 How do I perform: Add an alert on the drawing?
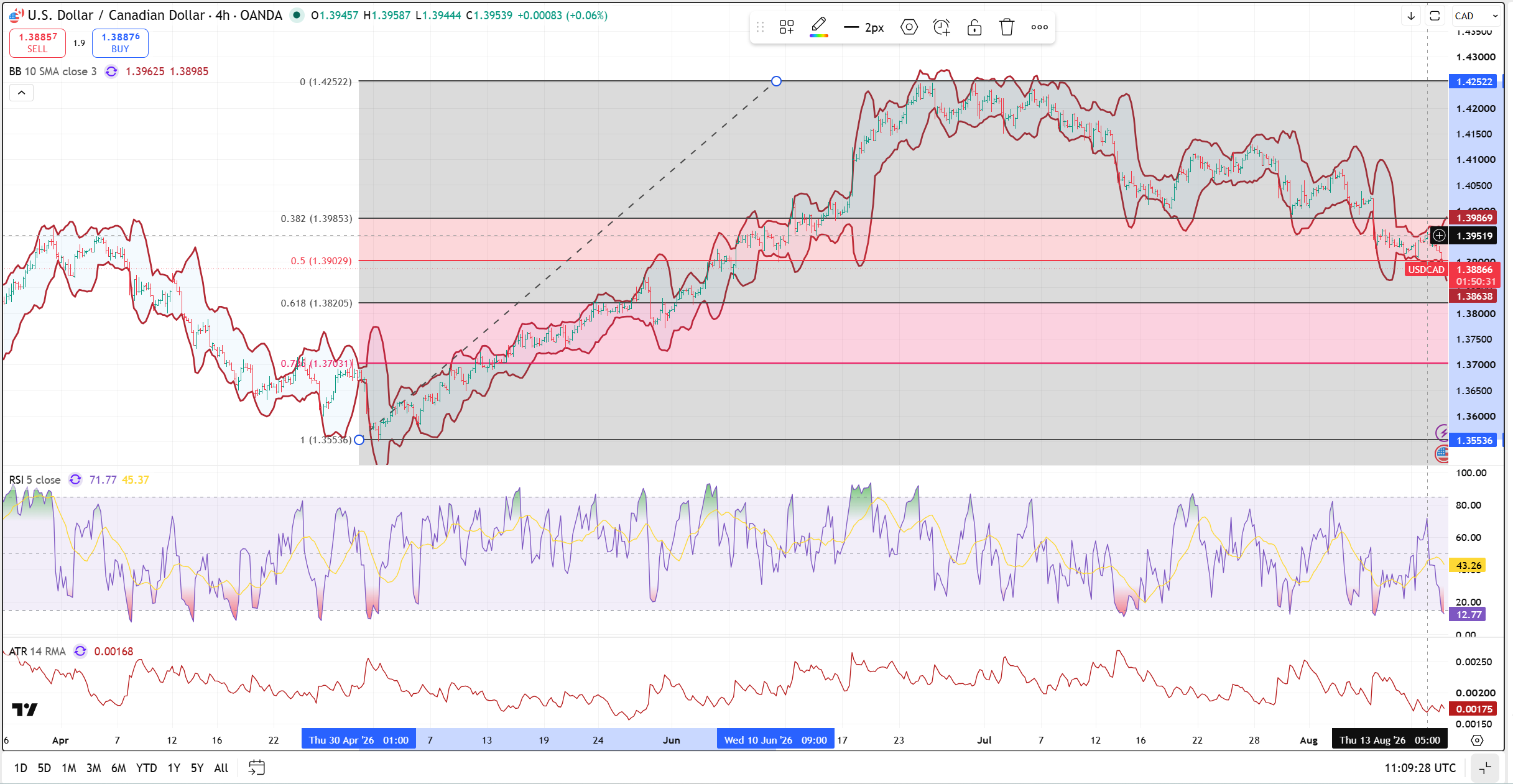tap(942, 27)
